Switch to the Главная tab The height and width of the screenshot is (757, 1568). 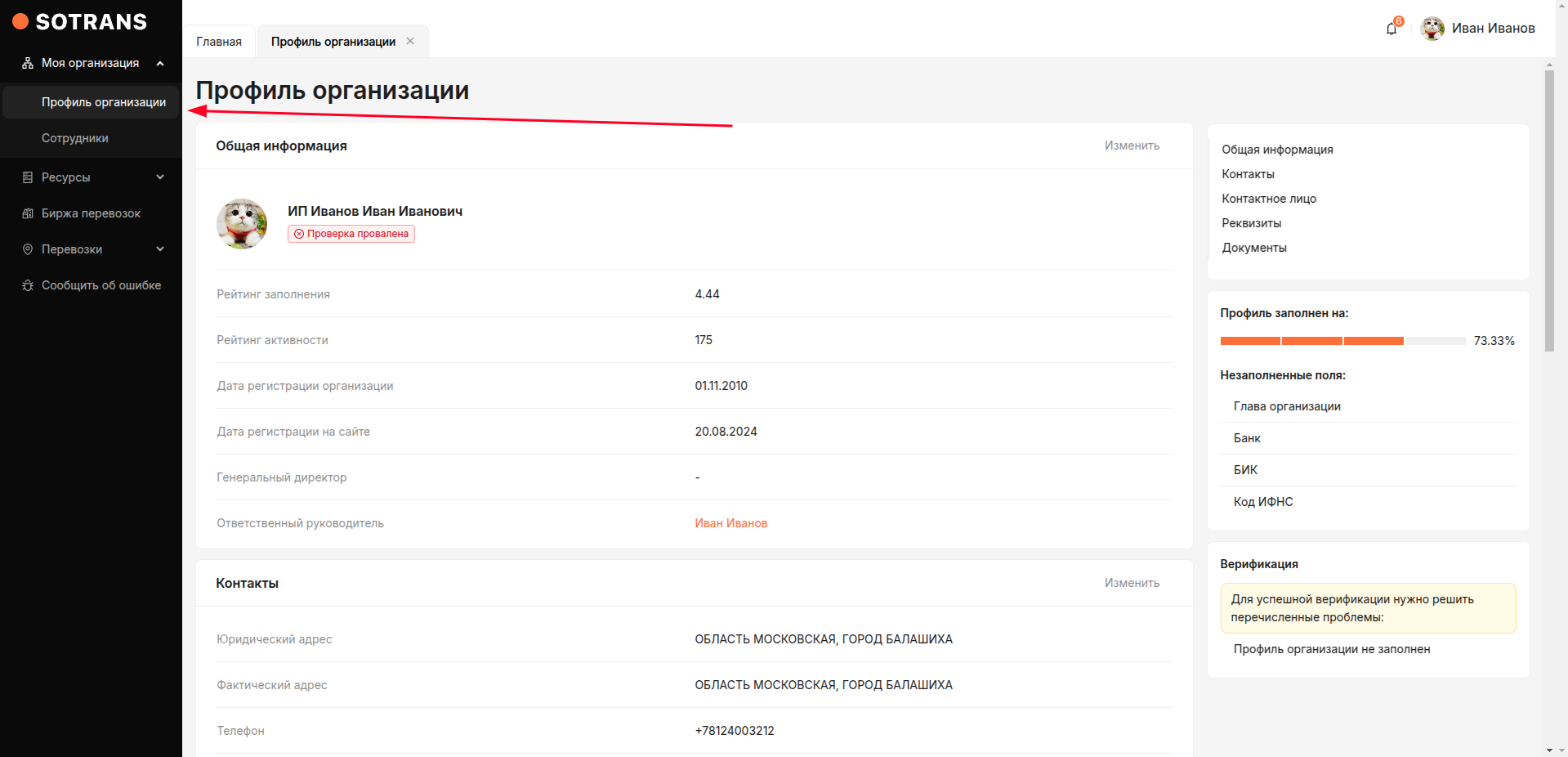click(x=219, y=42)
